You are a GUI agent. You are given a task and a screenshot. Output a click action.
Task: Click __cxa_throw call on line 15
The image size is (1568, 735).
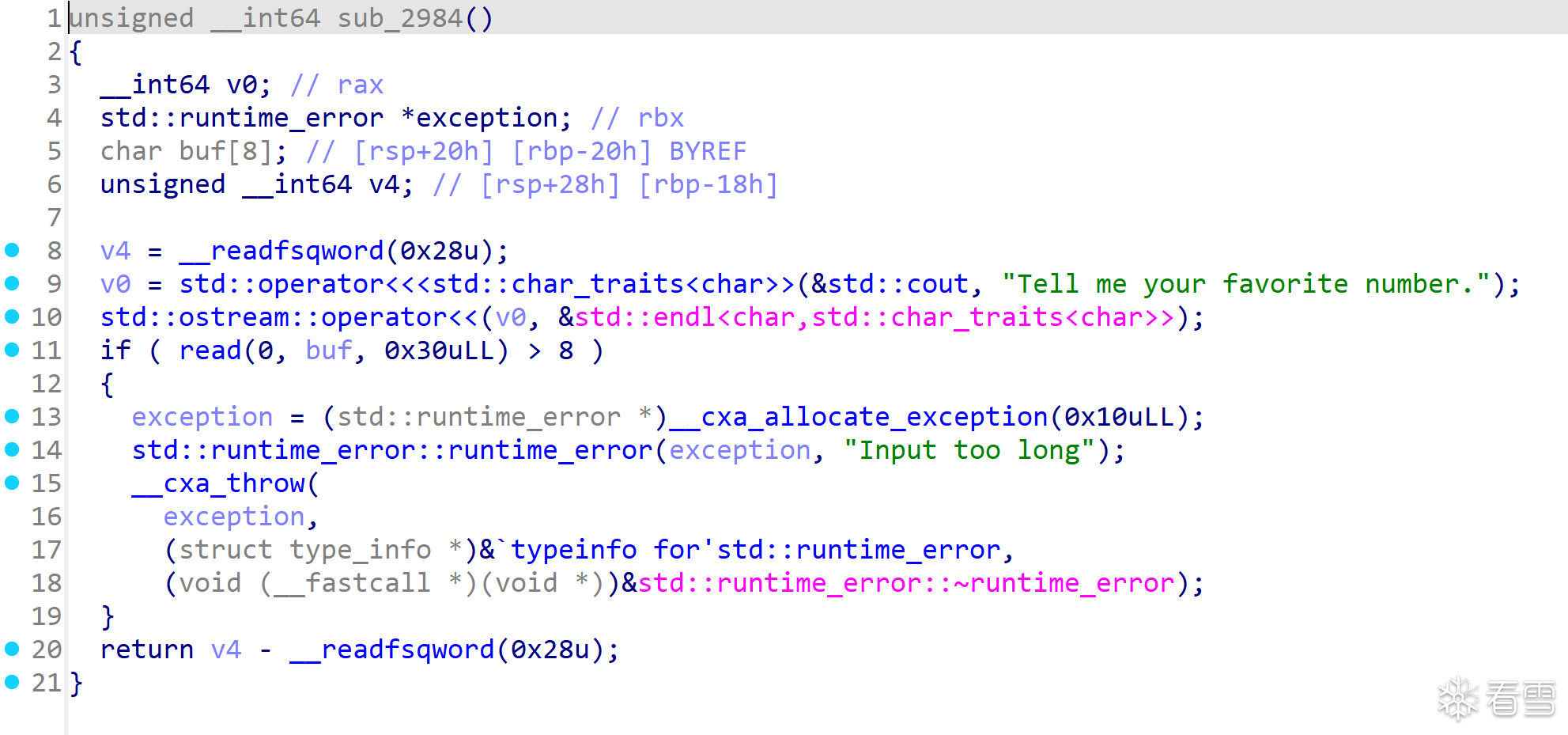[217, 483]
